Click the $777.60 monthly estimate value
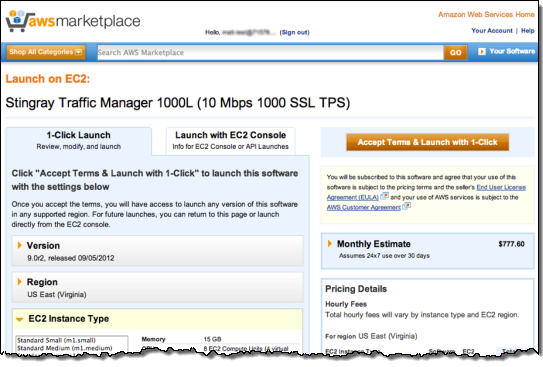 [x=511, y=244]
